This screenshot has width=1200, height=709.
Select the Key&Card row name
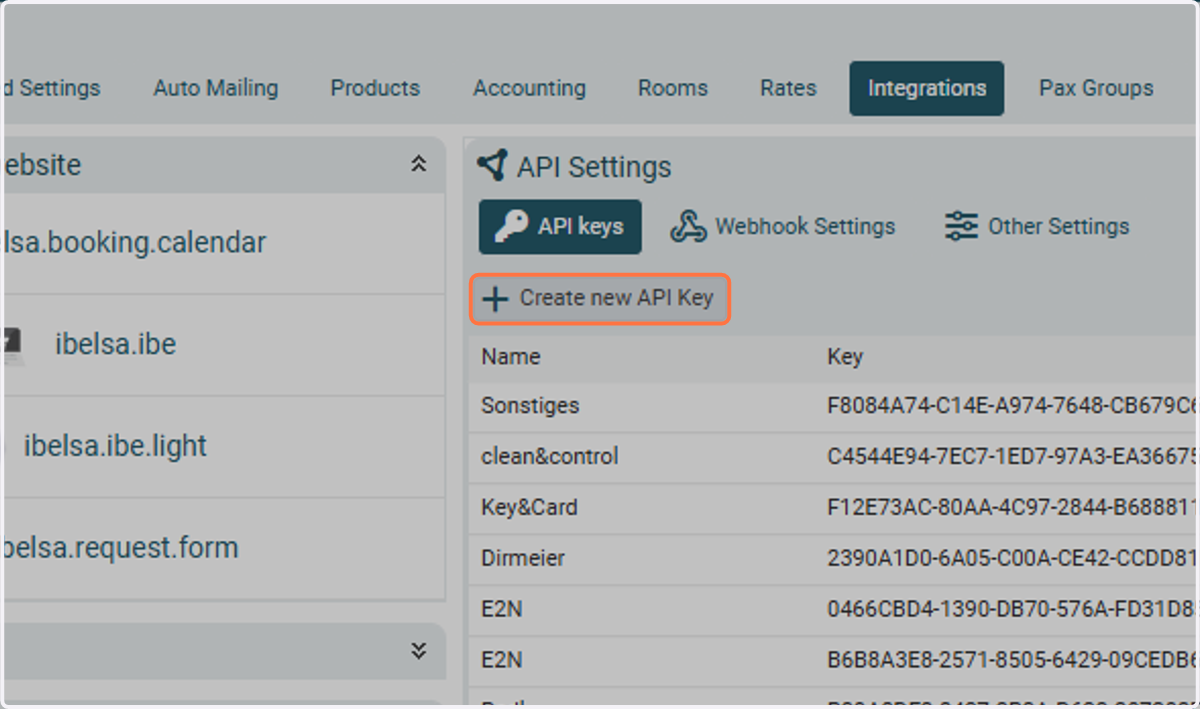click(529, 508)
